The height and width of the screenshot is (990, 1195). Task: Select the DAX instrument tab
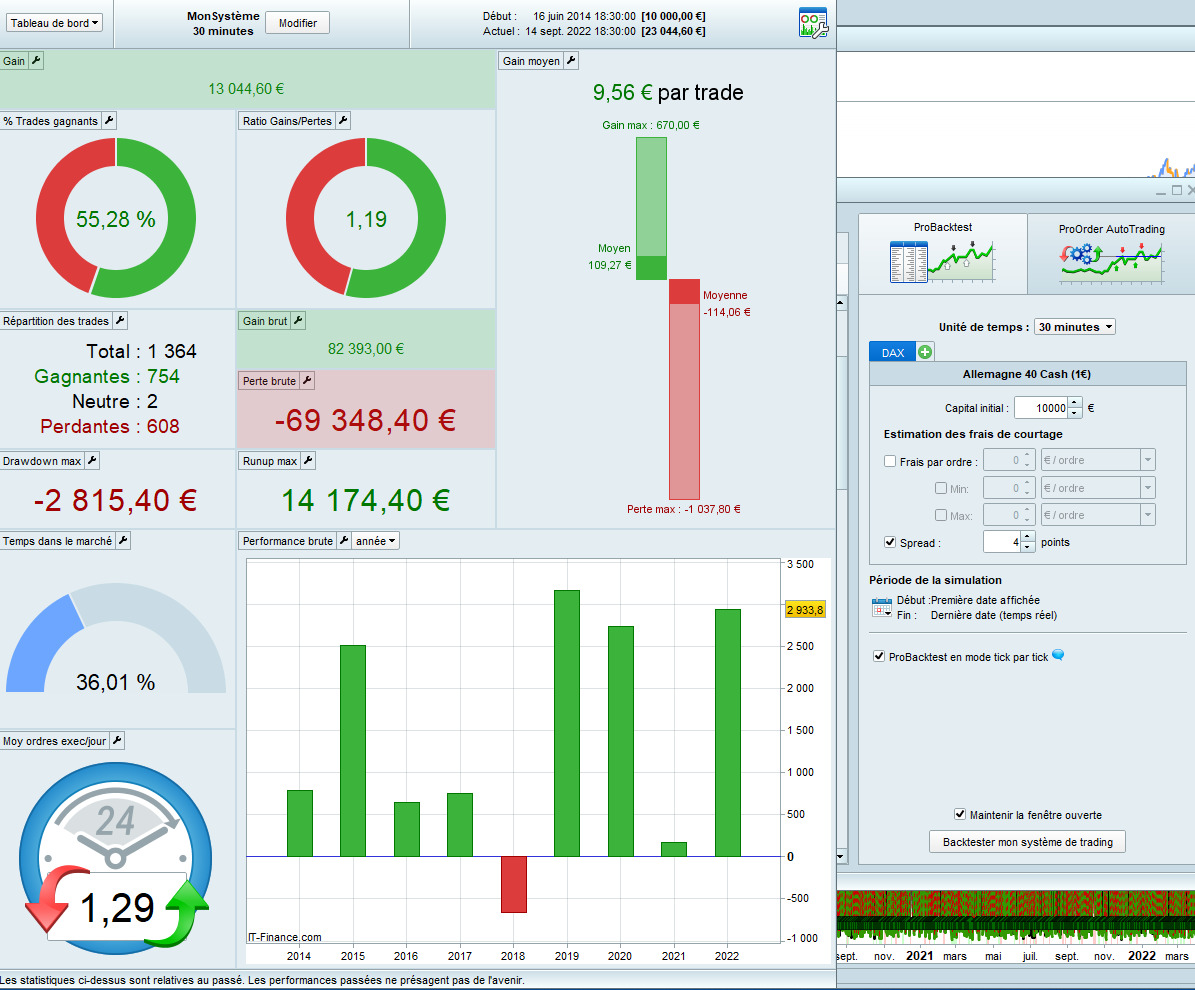click(892, 352)
